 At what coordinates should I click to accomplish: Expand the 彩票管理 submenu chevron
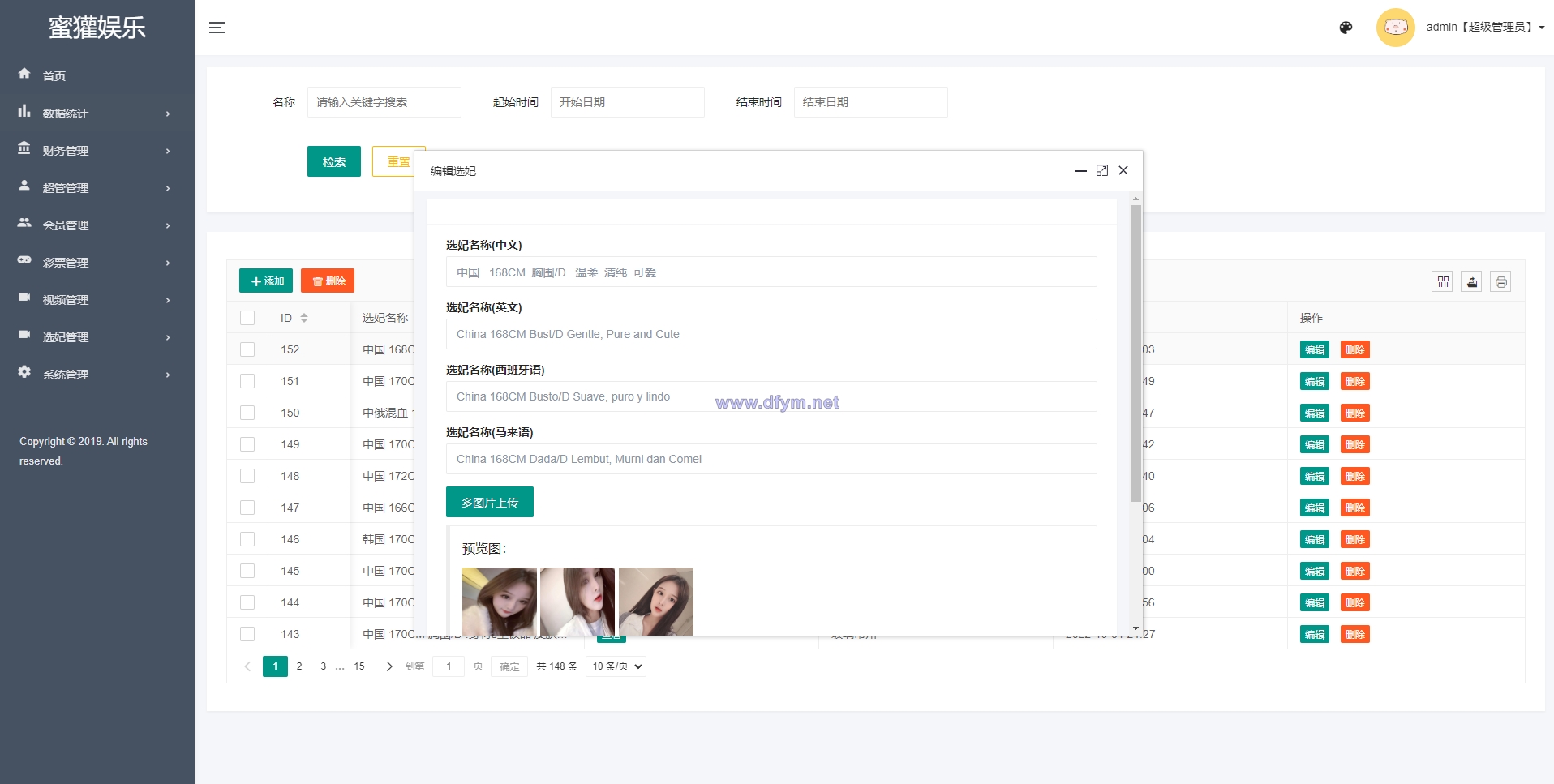168,263
